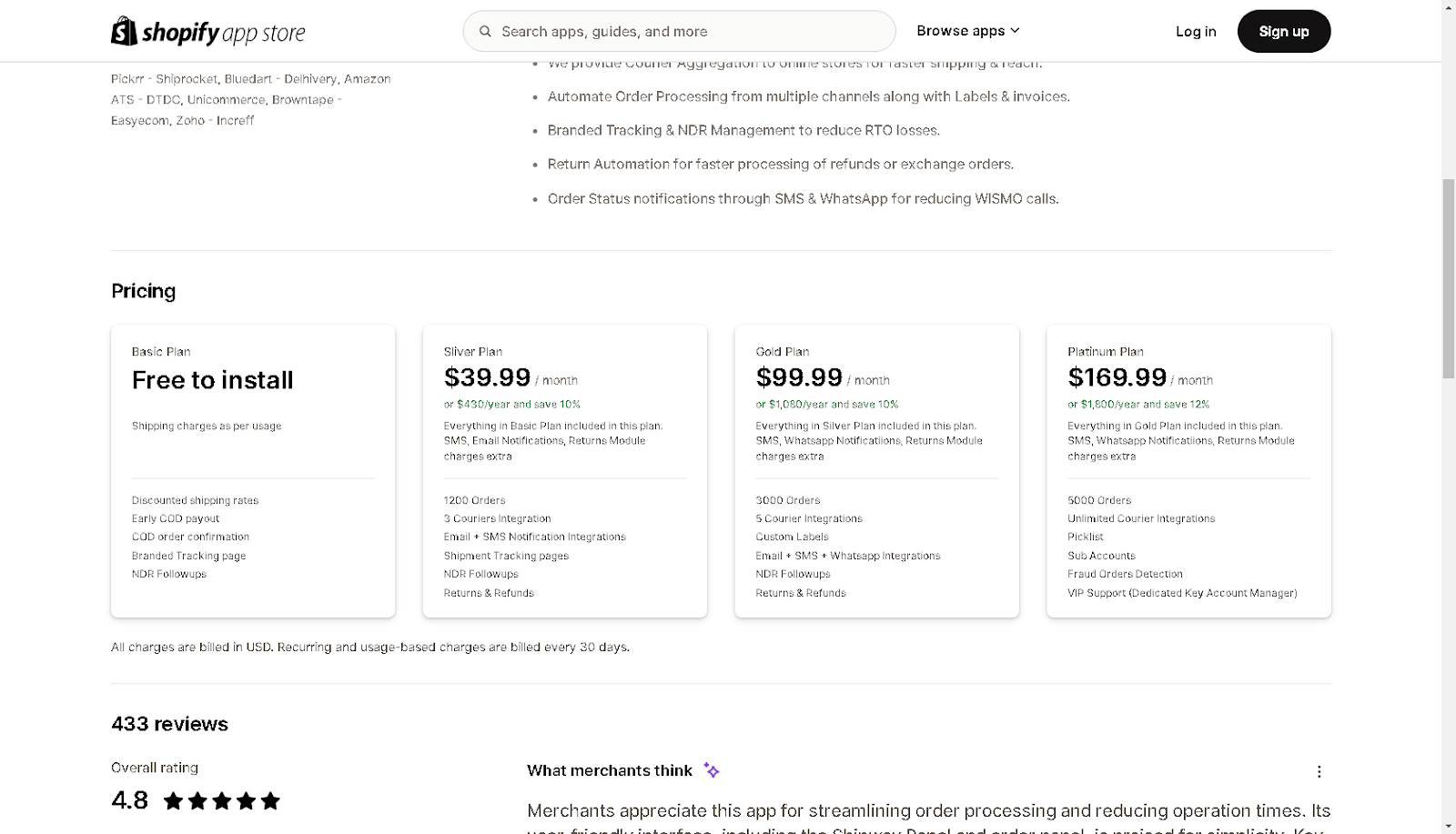Click the third star under the 4.8 rating
This screenshot has width=1456, height=834.
(x=221, y=800)
